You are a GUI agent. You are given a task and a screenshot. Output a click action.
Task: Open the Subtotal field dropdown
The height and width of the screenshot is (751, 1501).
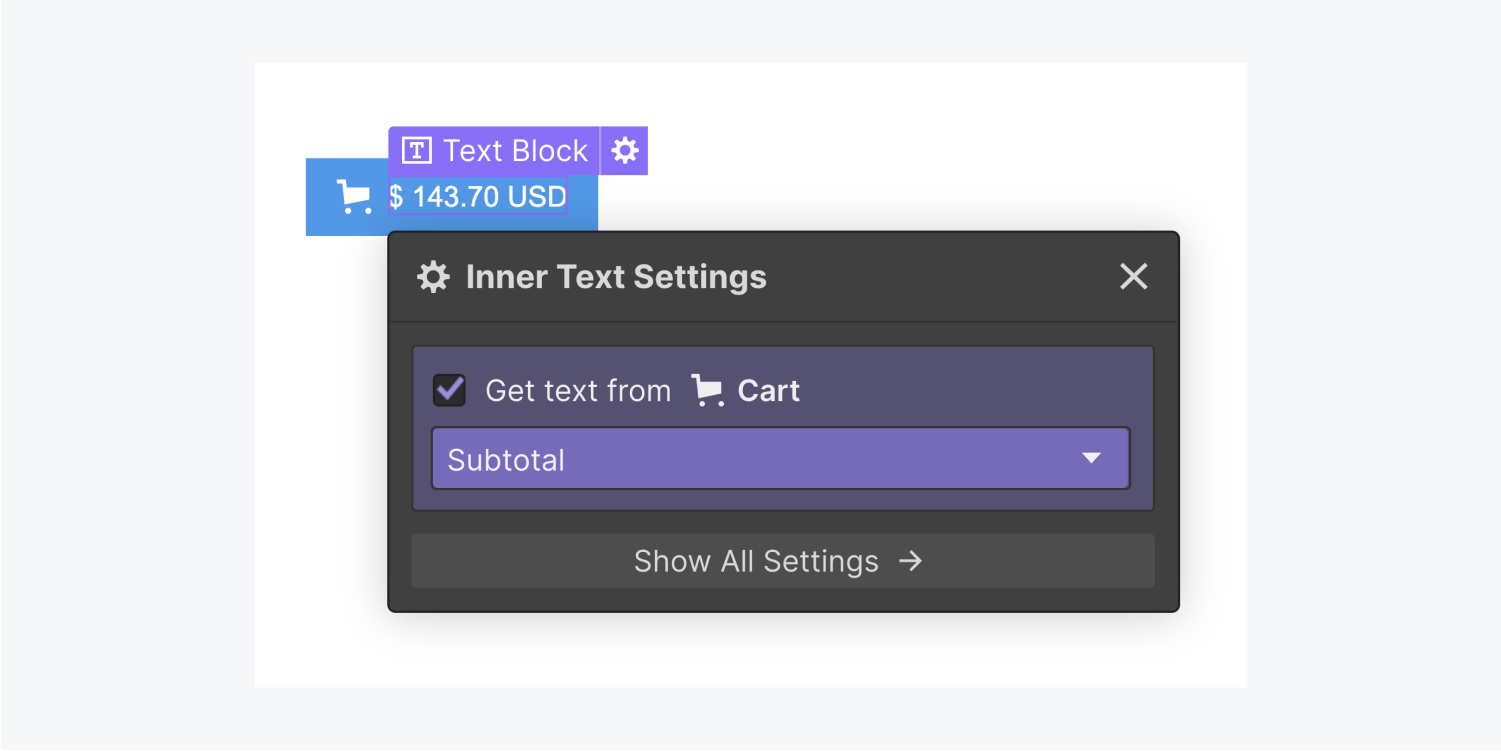tap(781, 459)
